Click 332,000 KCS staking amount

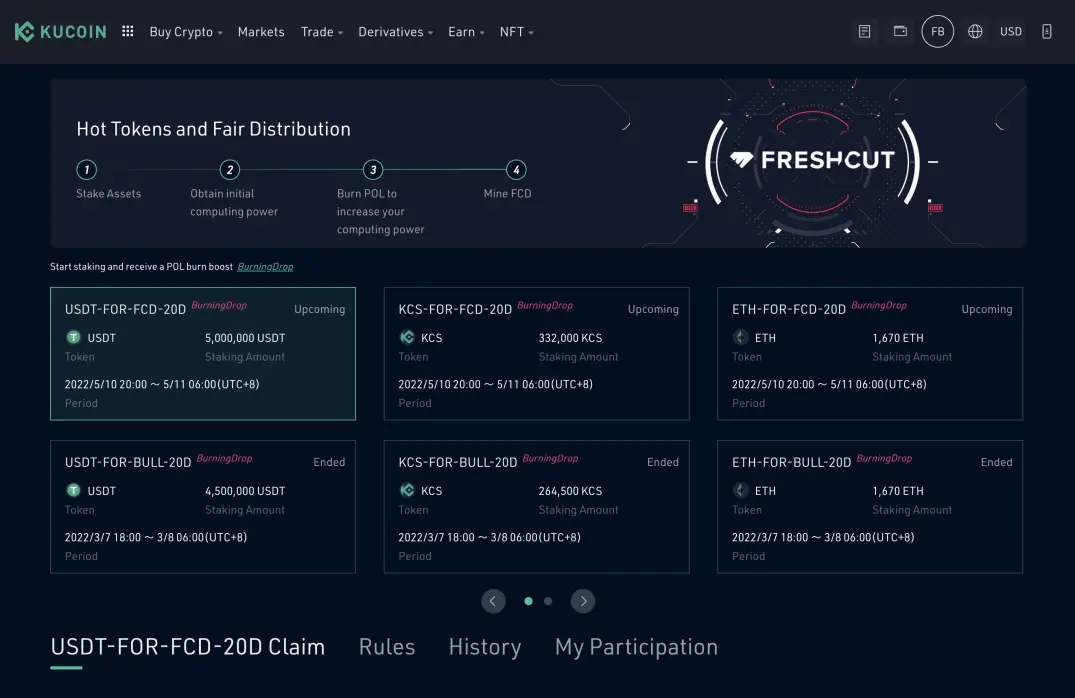(570, 338)
